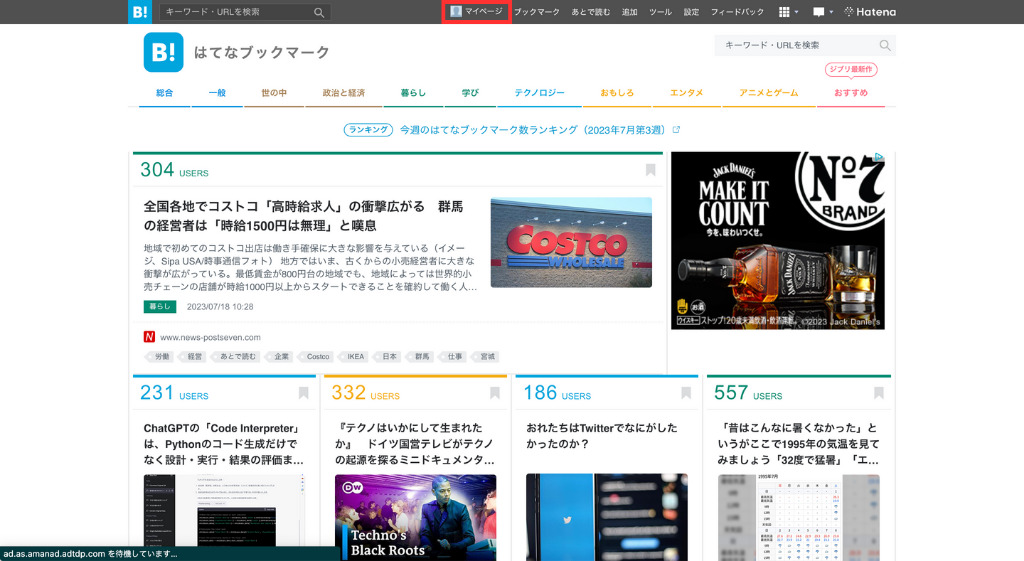Click the IKEA tag
1024x561 pixels.
point(355,357)
